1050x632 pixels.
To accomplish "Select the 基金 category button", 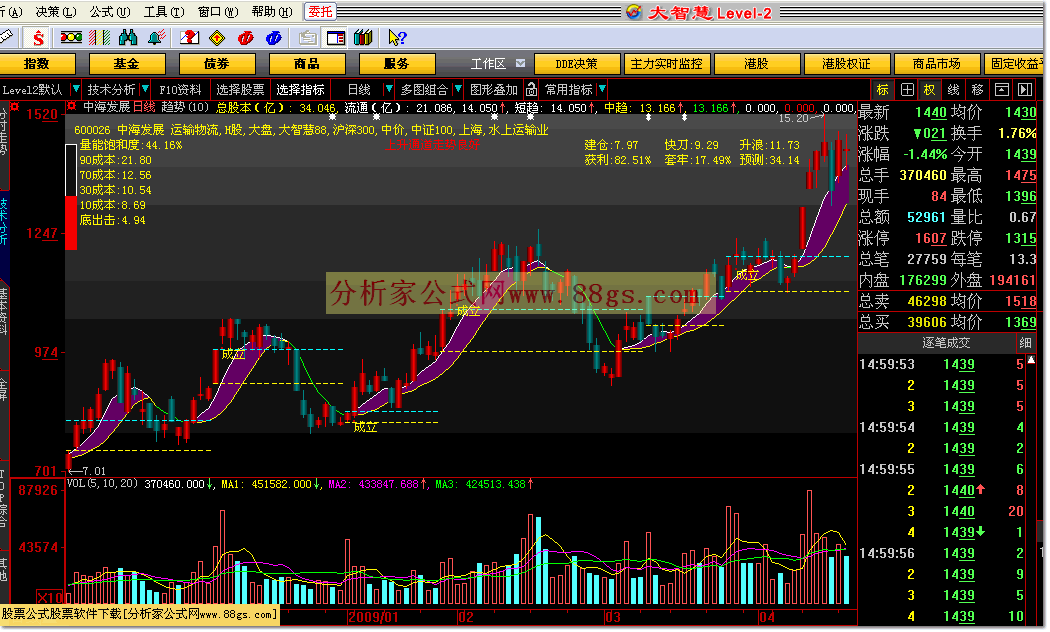I will pos(127,64).
